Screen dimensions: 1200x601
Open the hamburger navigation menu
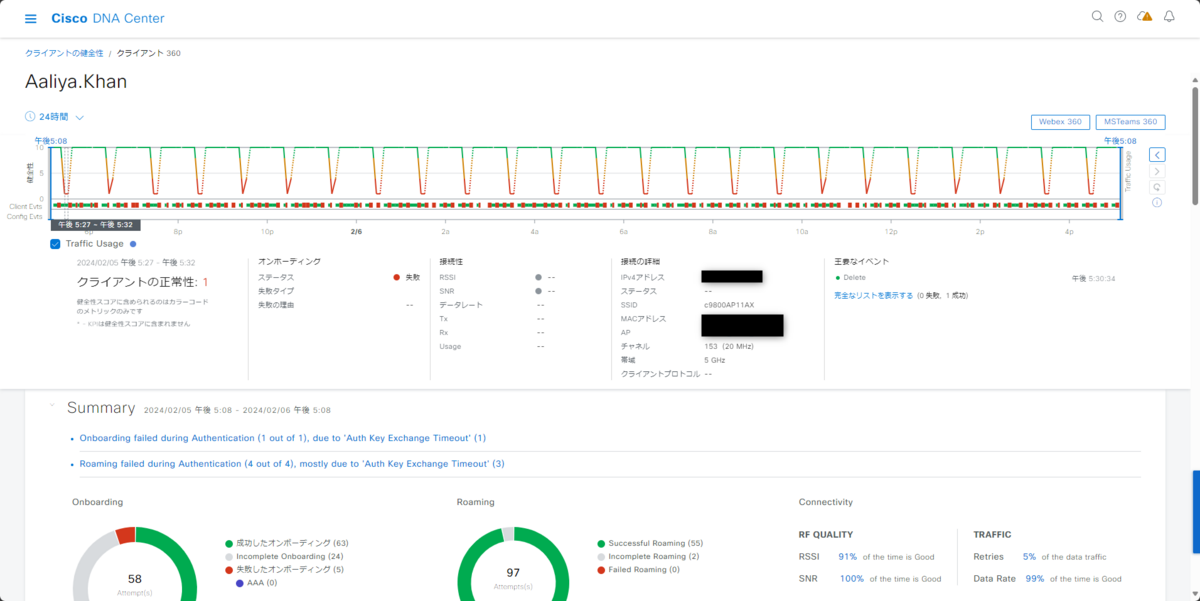(x=31, y=19)
